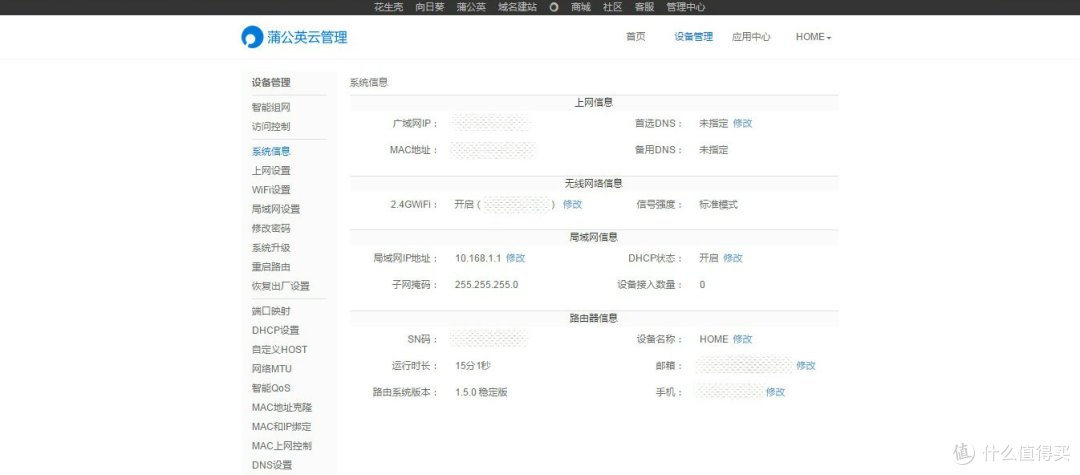This screenshot has height=475, width=1080.
Task: Select WiFi设置 in sidebar
Action: [271, 190]
